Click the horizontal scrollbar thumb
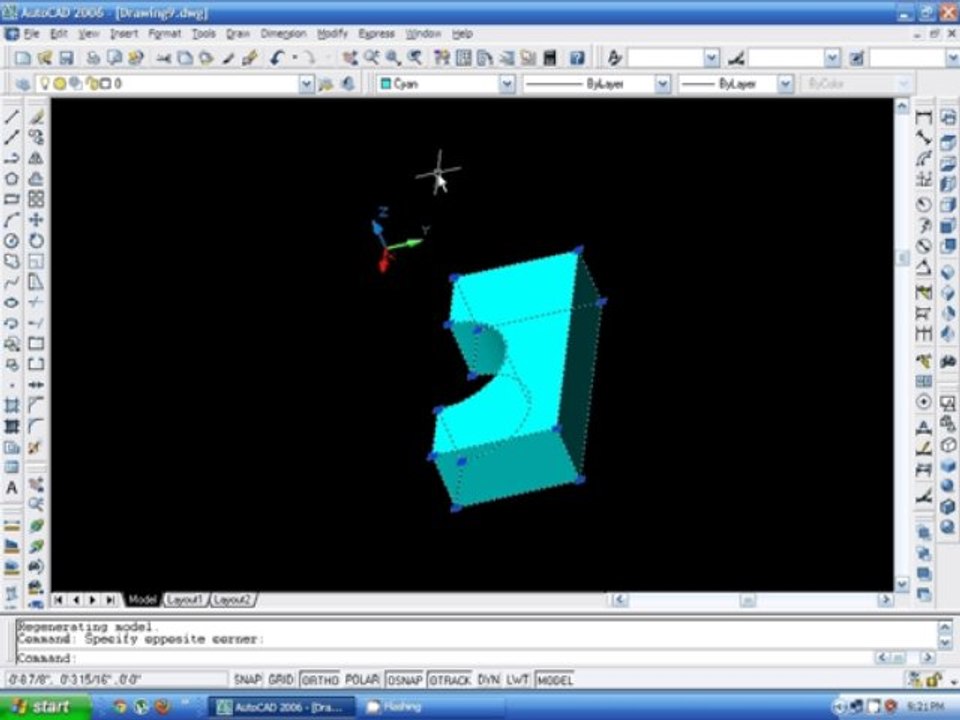This screenshot has width=960, height=720. (747, 600)
